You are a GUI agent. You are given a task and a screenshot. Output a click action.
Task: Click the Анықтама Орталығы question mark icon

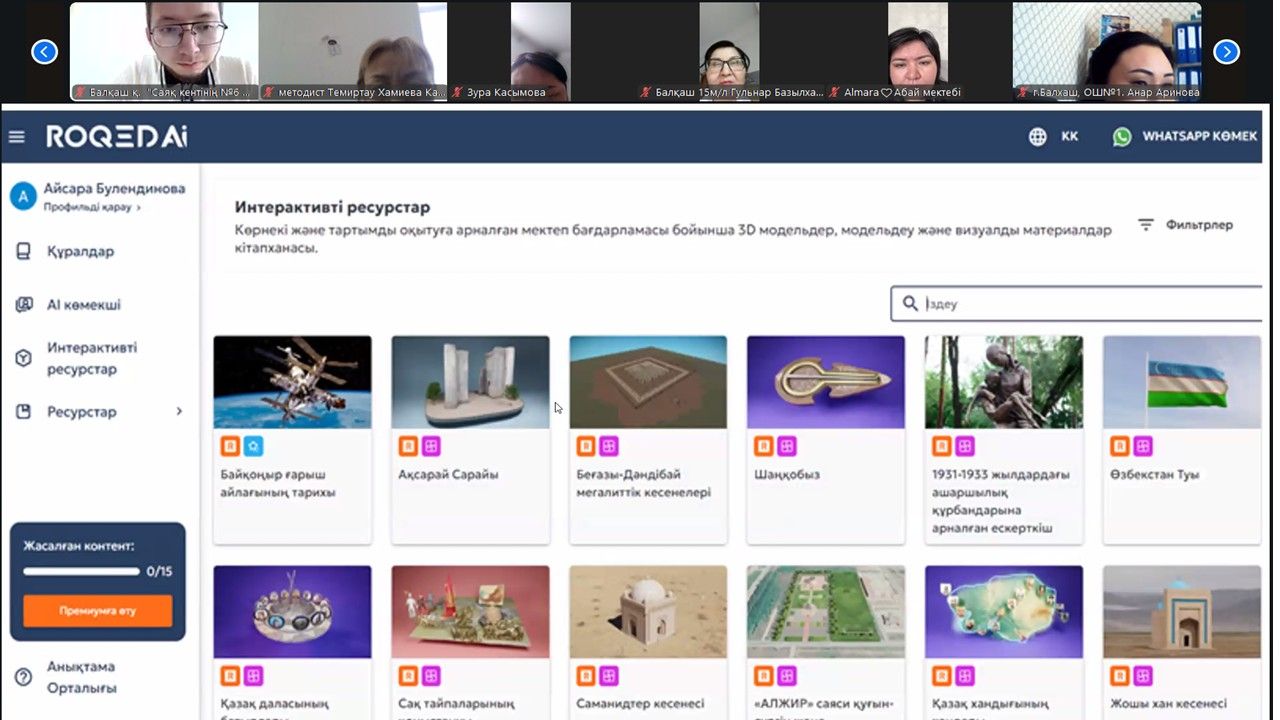point(24,678)
